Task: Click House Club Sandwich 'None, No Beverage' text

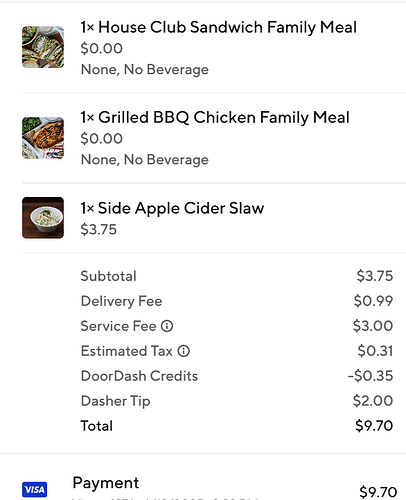Action: point(145,70)
